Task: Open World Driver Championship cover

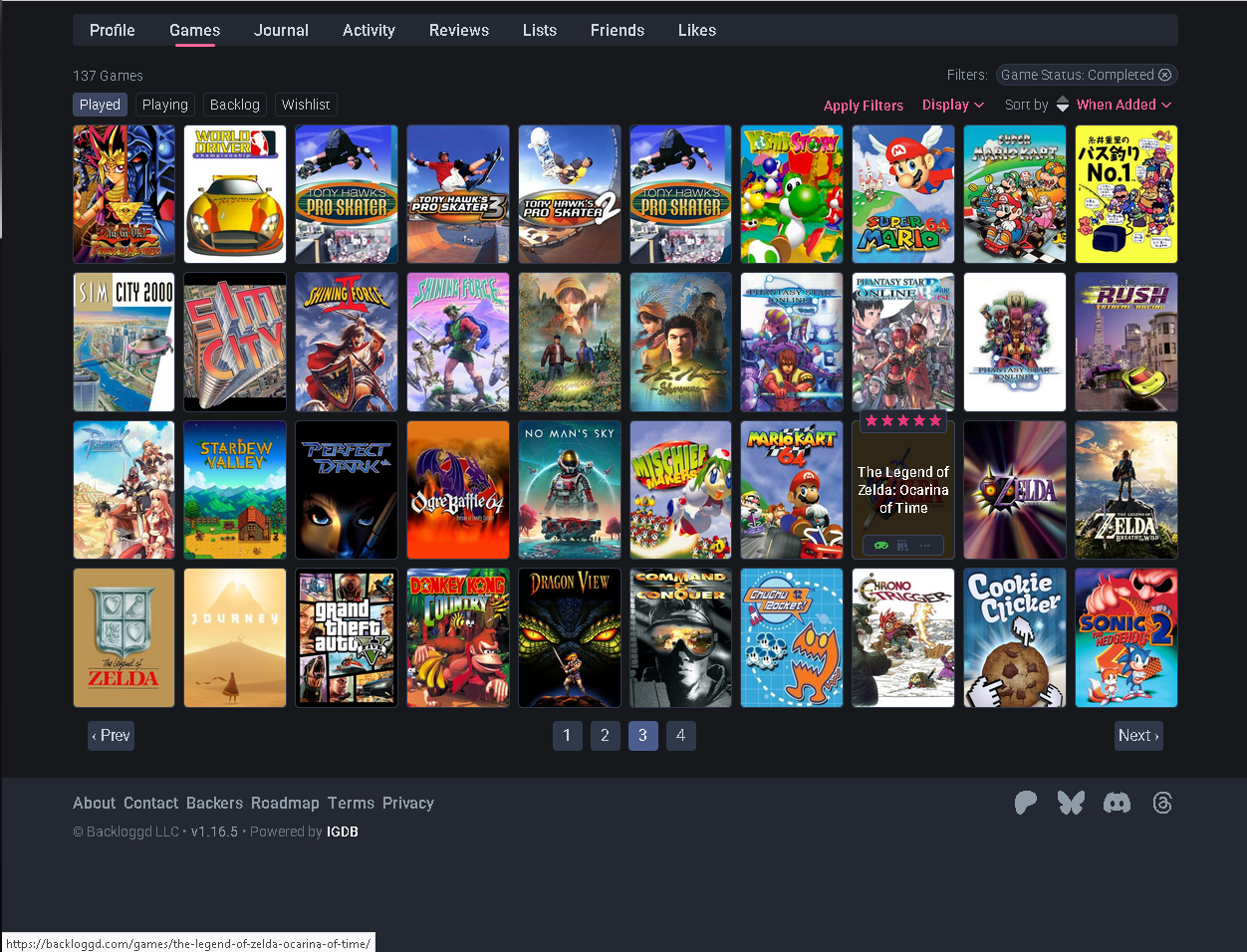Action: [x=235, y=194]
